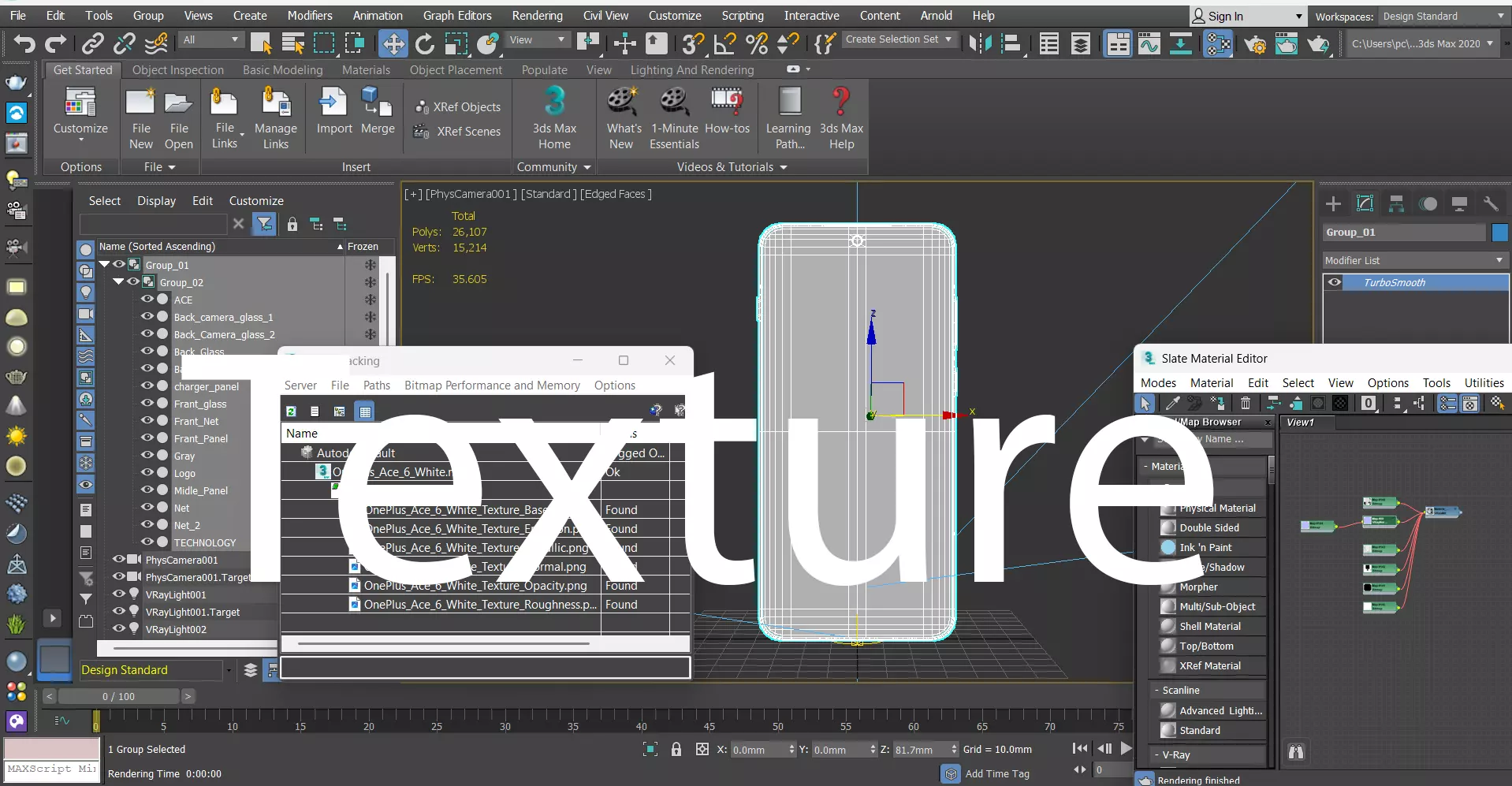
Task: Collapse the Group_01 tree node
Action: [x=103, y=265]
